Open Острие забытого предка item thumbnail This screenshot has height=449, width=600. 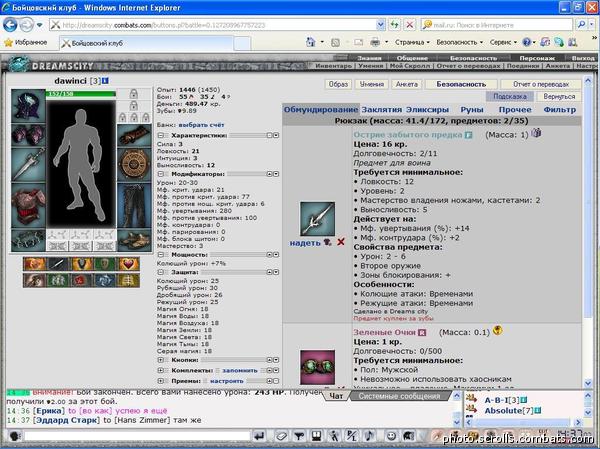[x=317, y=219]
